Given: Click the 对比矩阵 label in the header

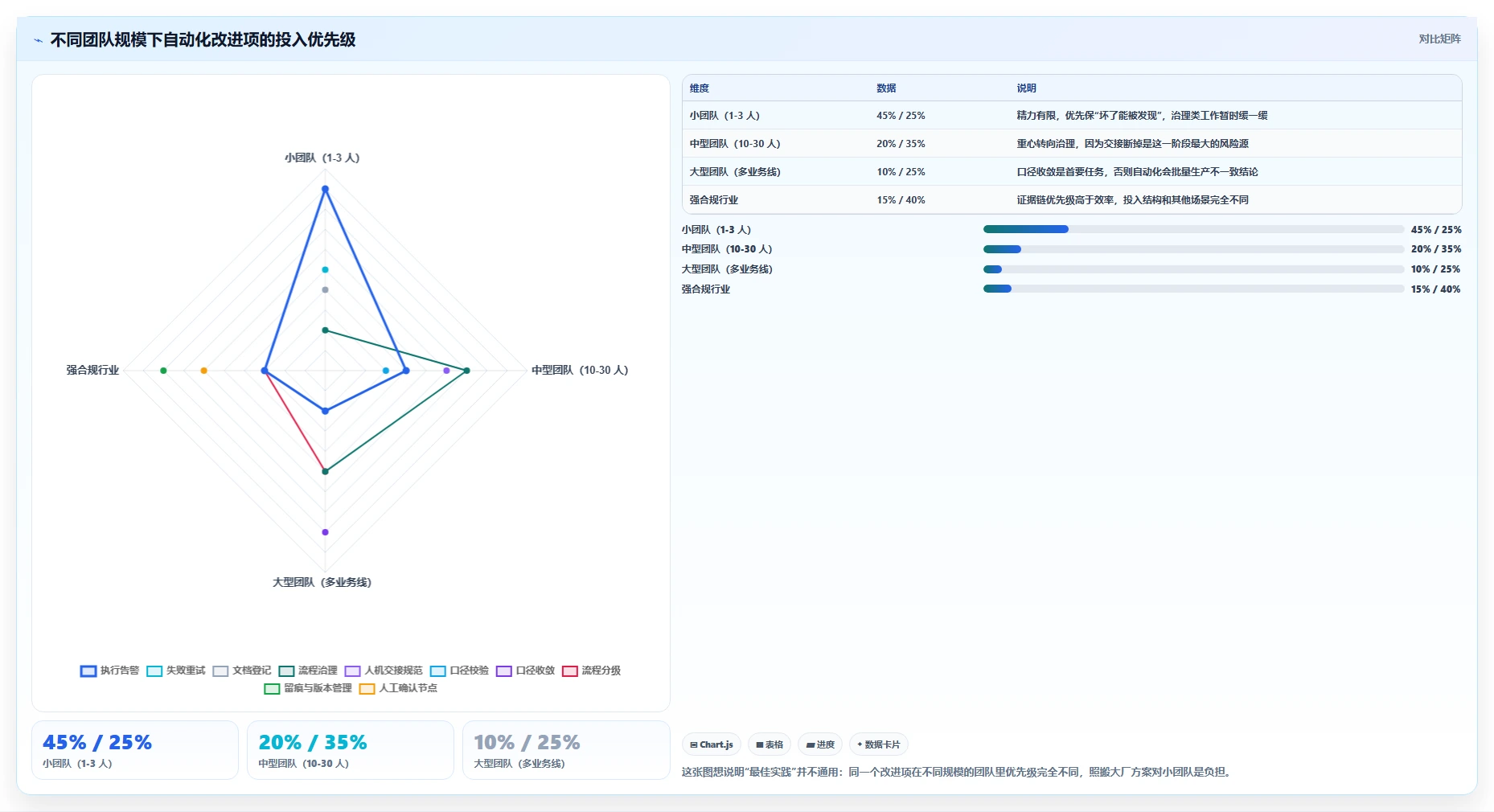Looking at the screenshot, I should click(x=1439, y=39).
